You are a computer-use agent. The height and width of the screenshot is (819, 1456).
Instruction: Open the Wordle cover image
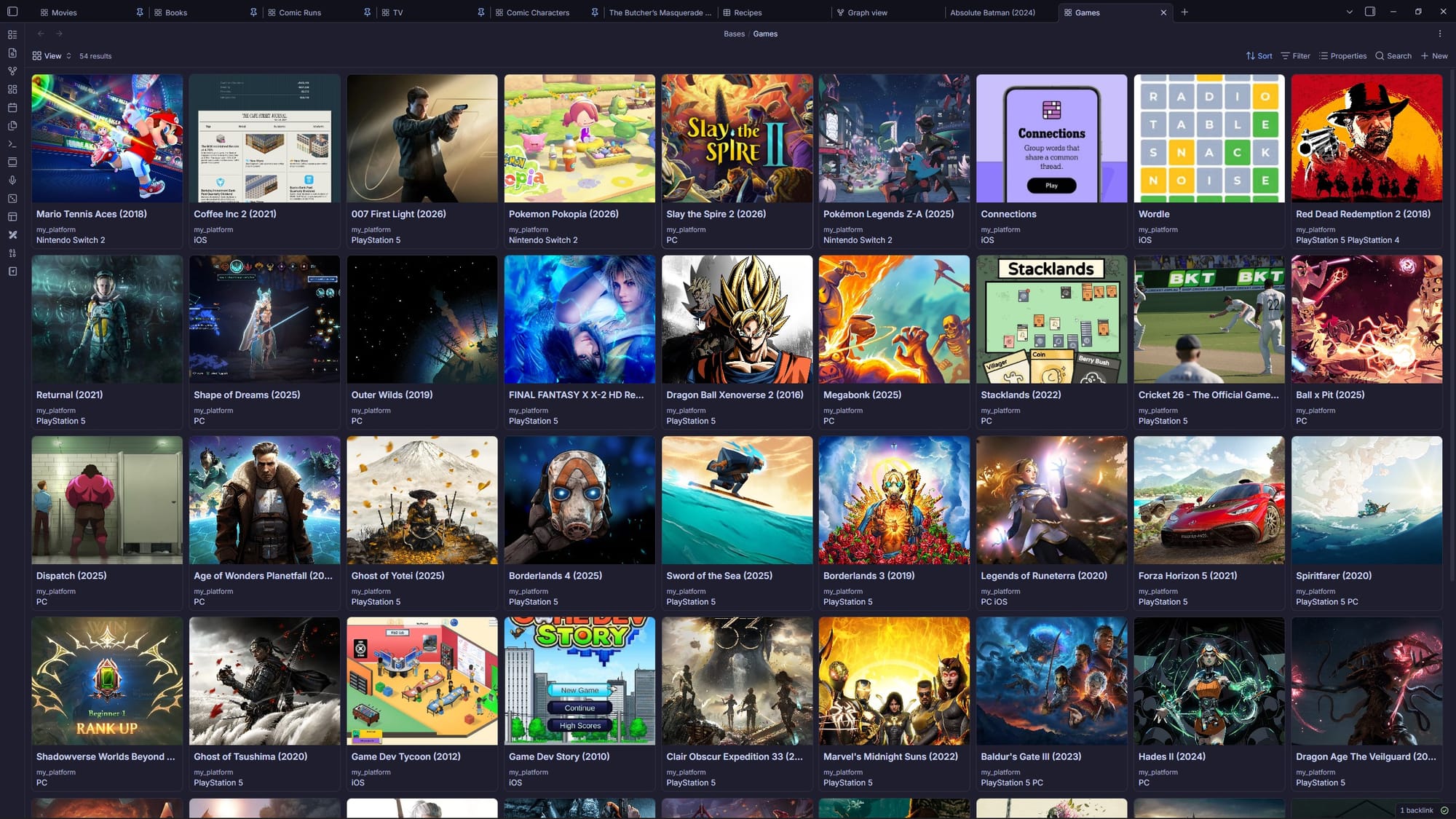[1209, 138]
